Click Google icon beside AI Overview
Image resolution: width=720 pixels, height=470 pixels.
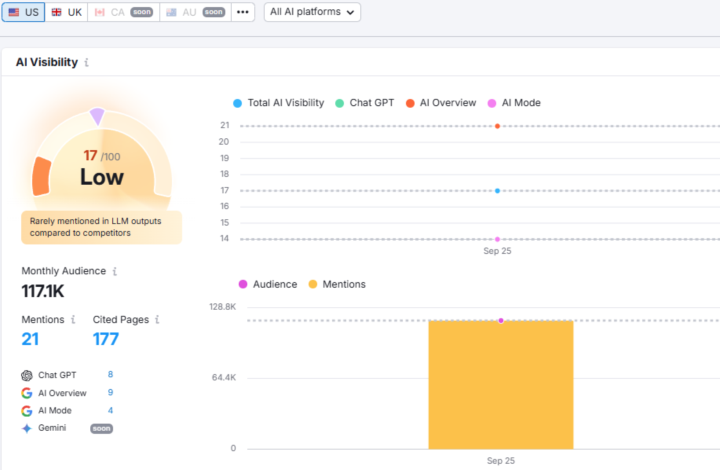click(x=26, y=393)
